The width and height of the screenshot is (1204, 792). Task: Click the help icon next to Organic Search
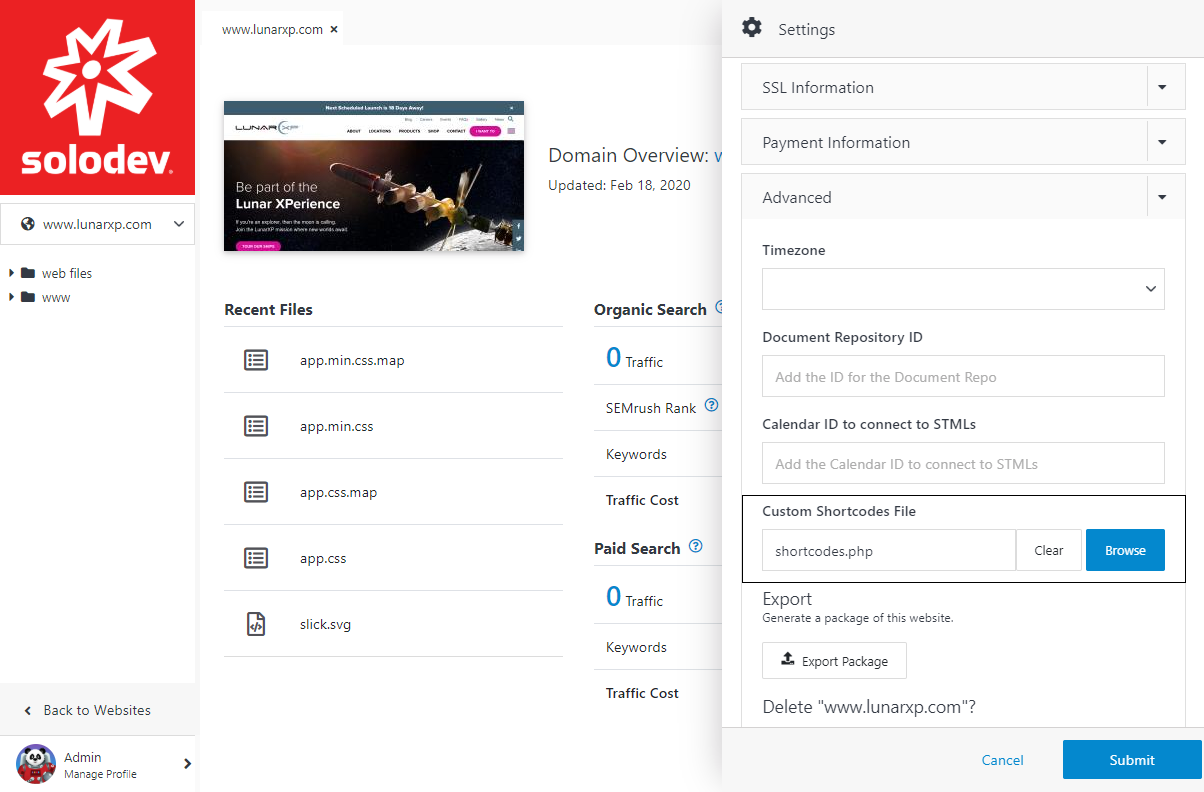click(718, 308)
